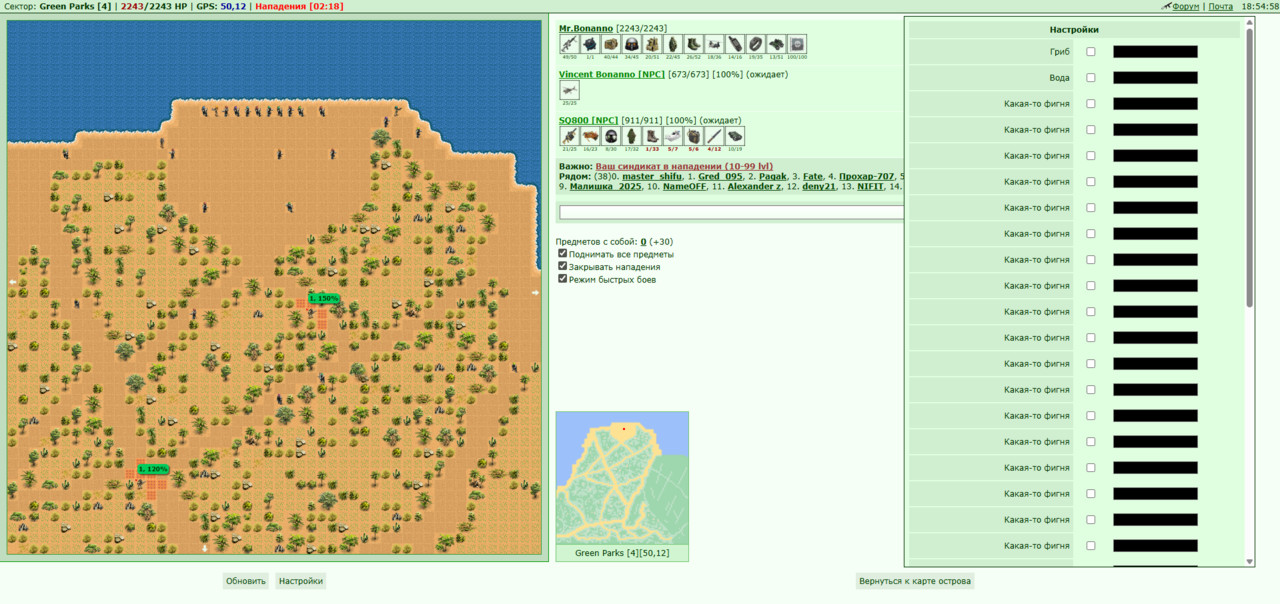Screen dimensions: 1280x604
Task: Click Vincent Bonanno's aircraft icon (25/25)
Action: [x=569, y=90]
